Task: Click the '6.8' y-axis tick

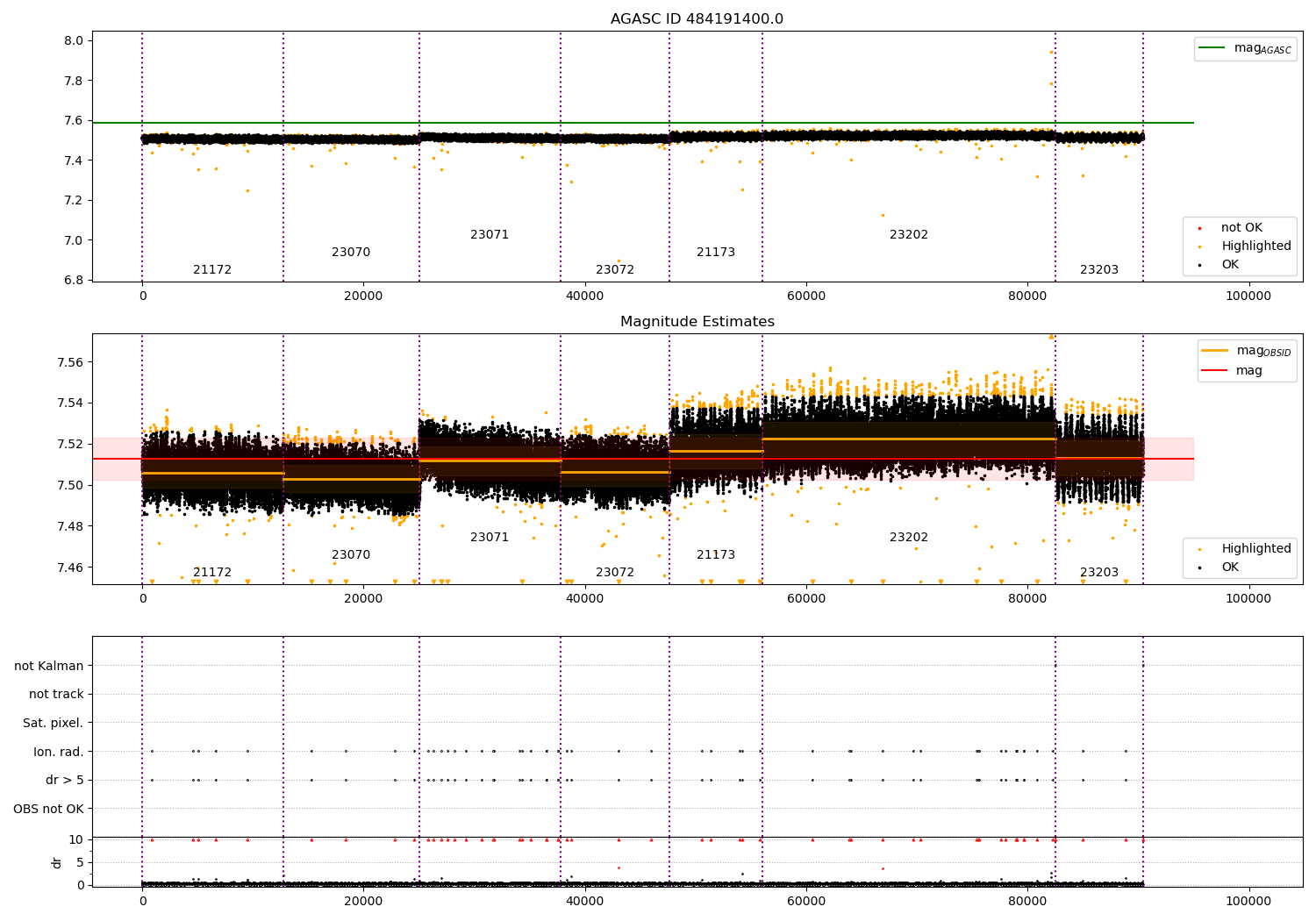Action: [74, 281]
